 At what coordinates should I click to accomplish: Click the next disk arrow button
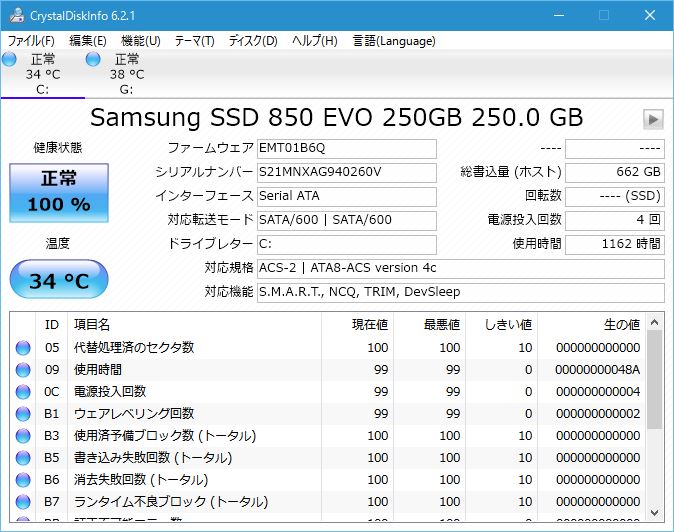[x=653, y=119]
